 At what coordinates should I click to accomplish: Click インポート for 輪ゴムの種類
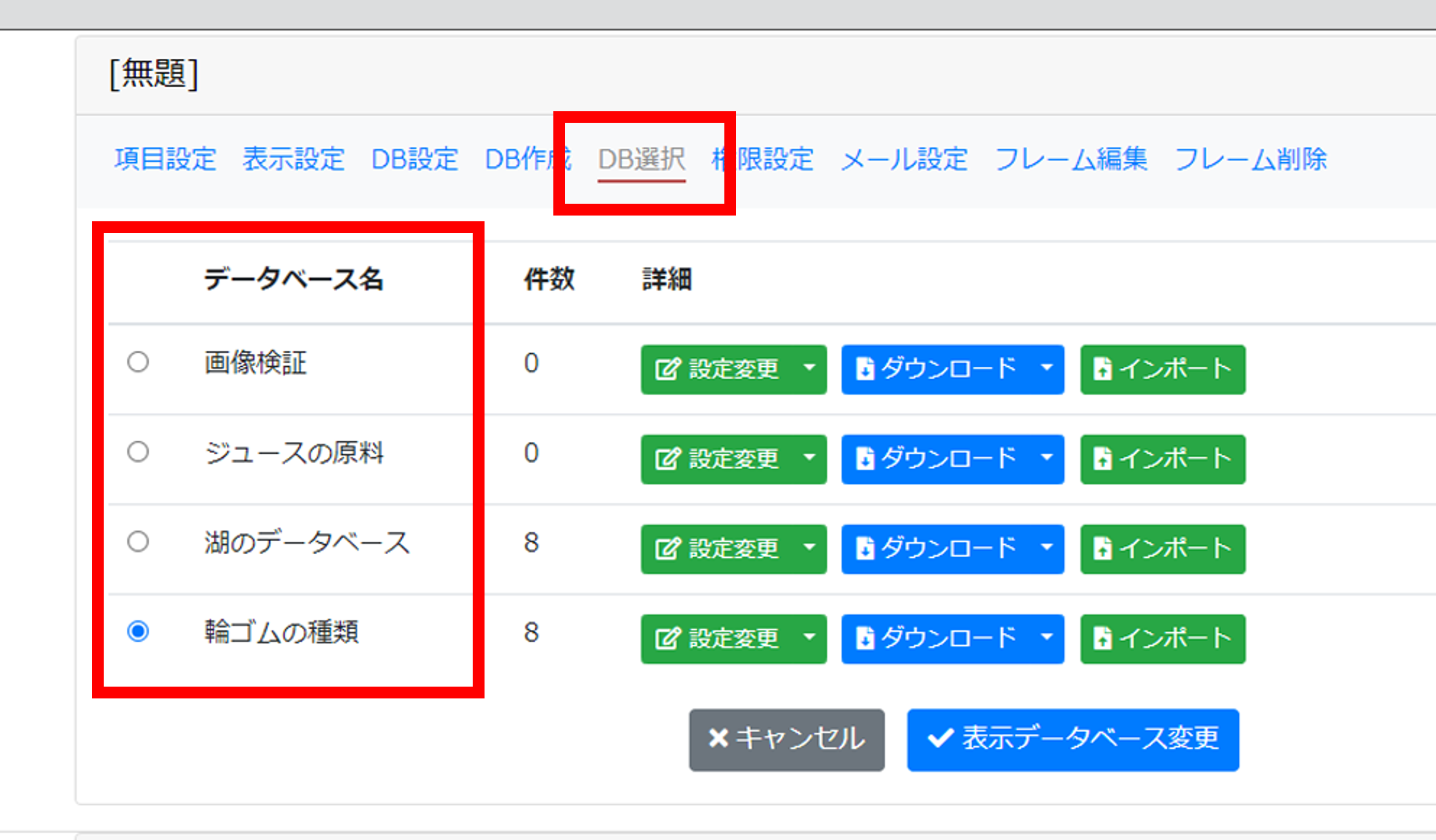pos(1163,639)
